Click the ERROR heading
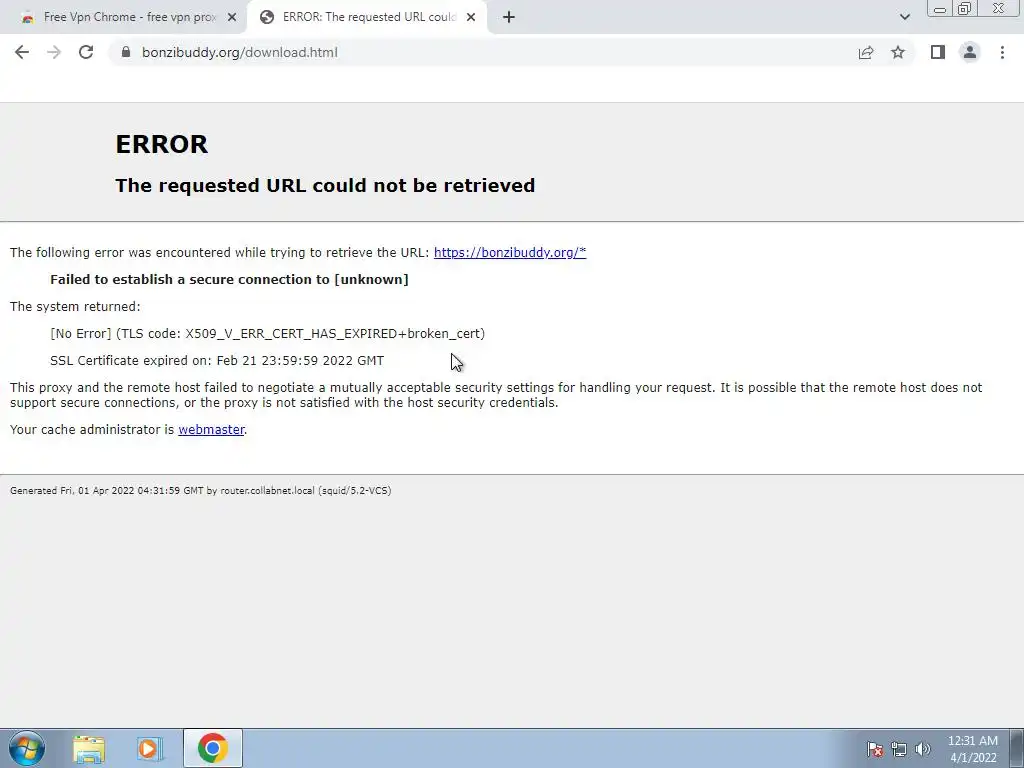The height and width of the screenshot is (768, 1024). [161, 144]
